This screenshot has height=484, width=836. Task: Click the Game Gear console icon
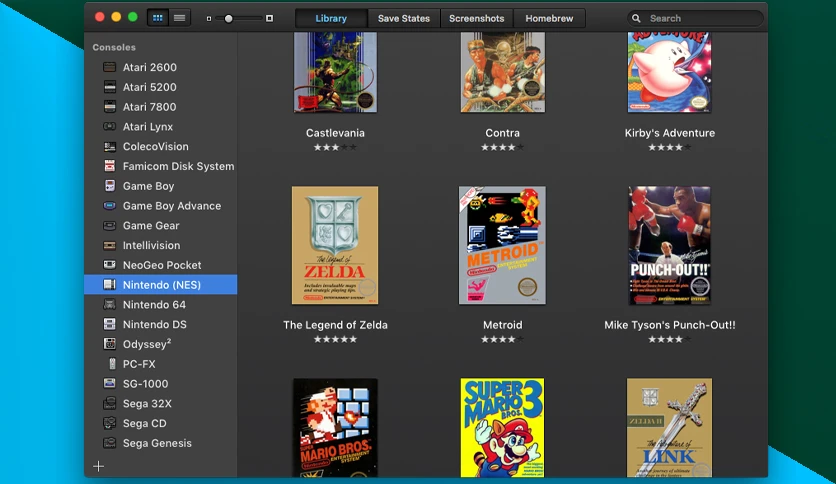coord(109,225)
